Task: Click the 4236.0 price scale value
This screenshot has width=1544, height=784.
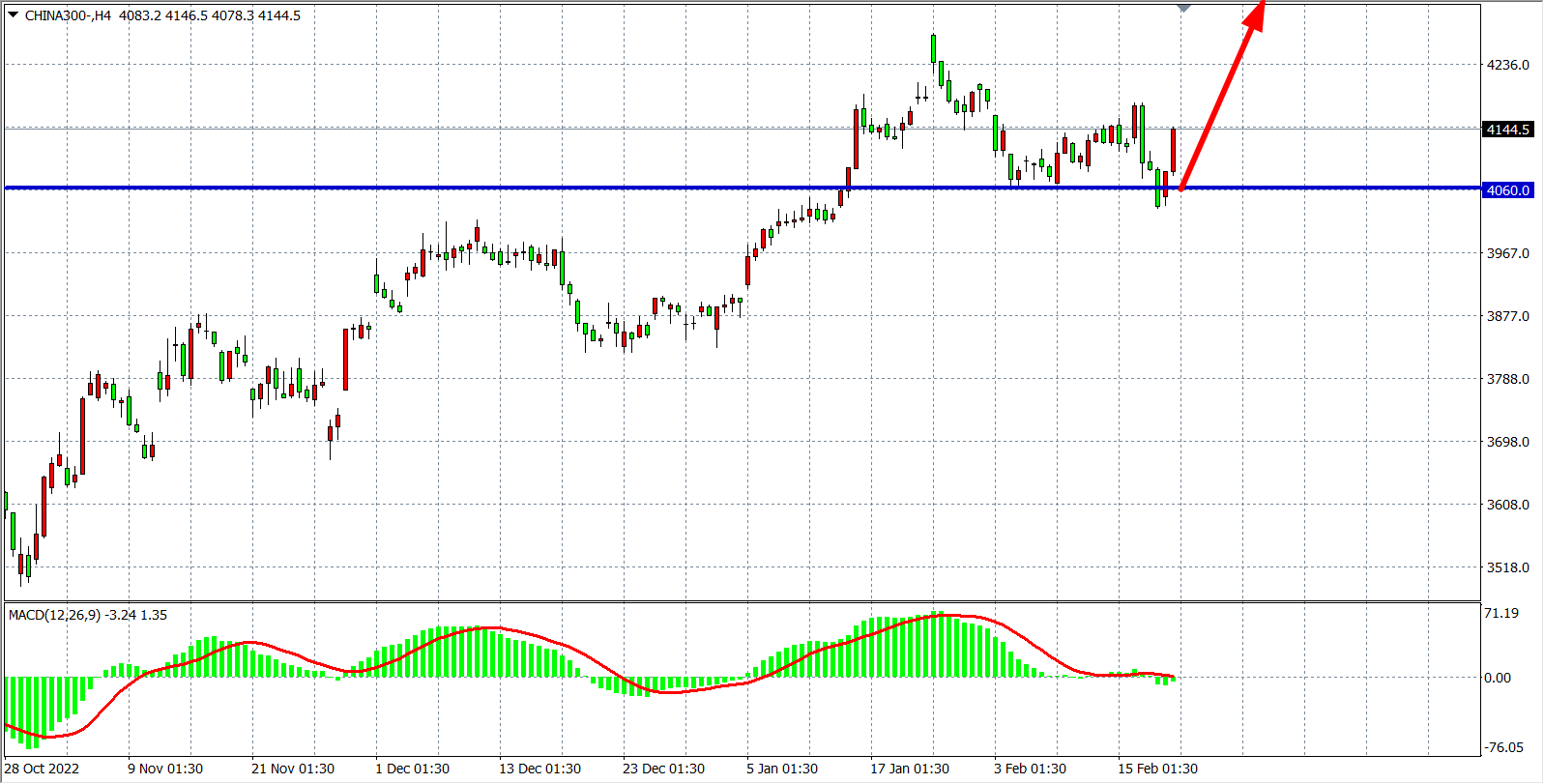Action: [x=1507, y=65]
